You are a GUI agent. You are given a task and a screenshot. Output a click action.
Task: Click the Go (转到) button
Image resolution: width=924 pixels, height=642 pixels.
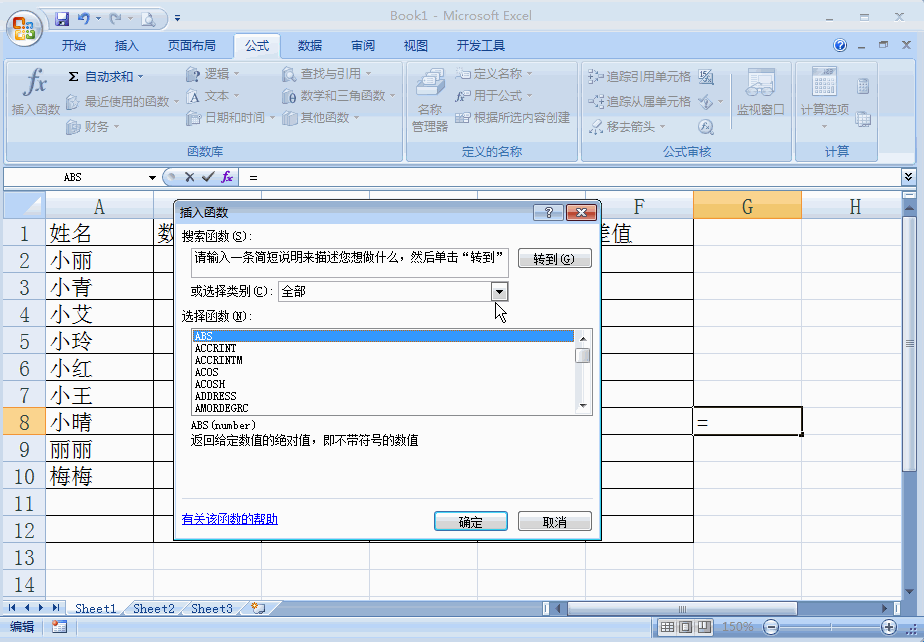555,259
